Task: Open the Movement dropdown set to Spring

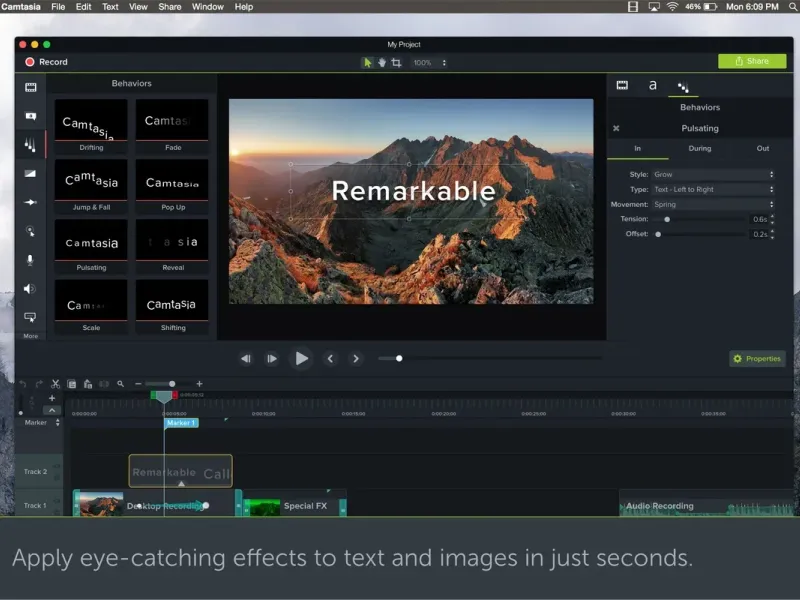Action: coord(713,204)
